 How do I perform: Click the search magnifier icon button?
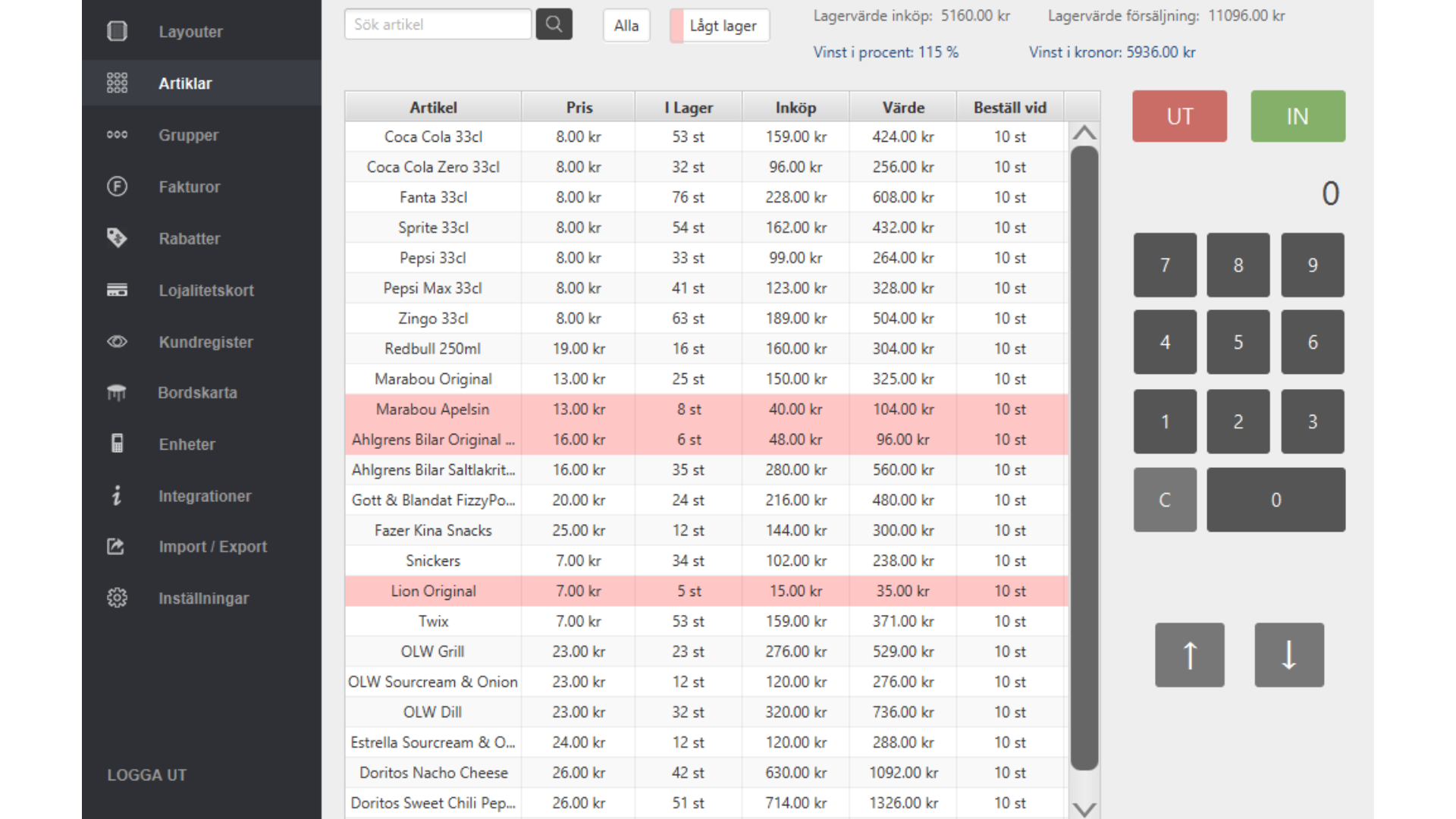[554, 24]
